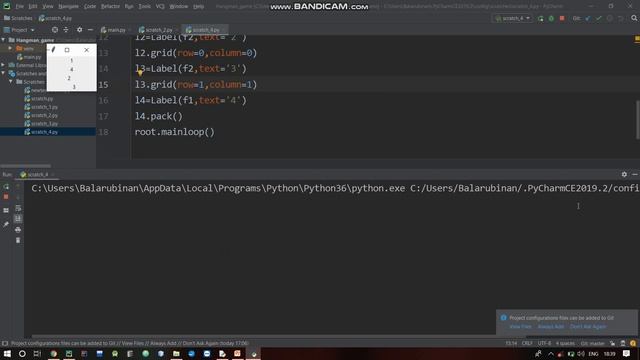Open the Navigate menu

click(69, 7)
